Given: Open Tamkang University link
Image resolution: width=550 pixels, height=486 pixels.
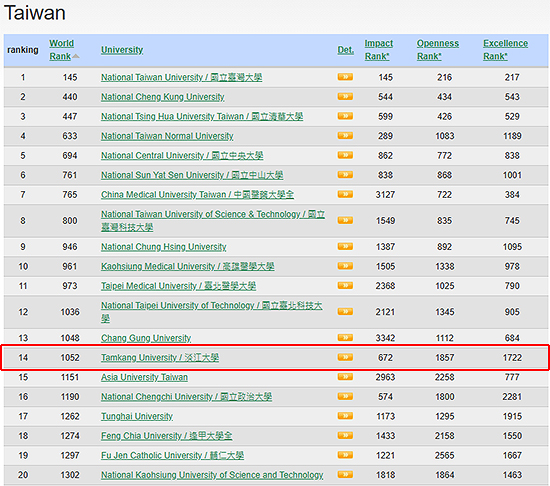Looking at the screenshot, I should [x=160, y=358].
